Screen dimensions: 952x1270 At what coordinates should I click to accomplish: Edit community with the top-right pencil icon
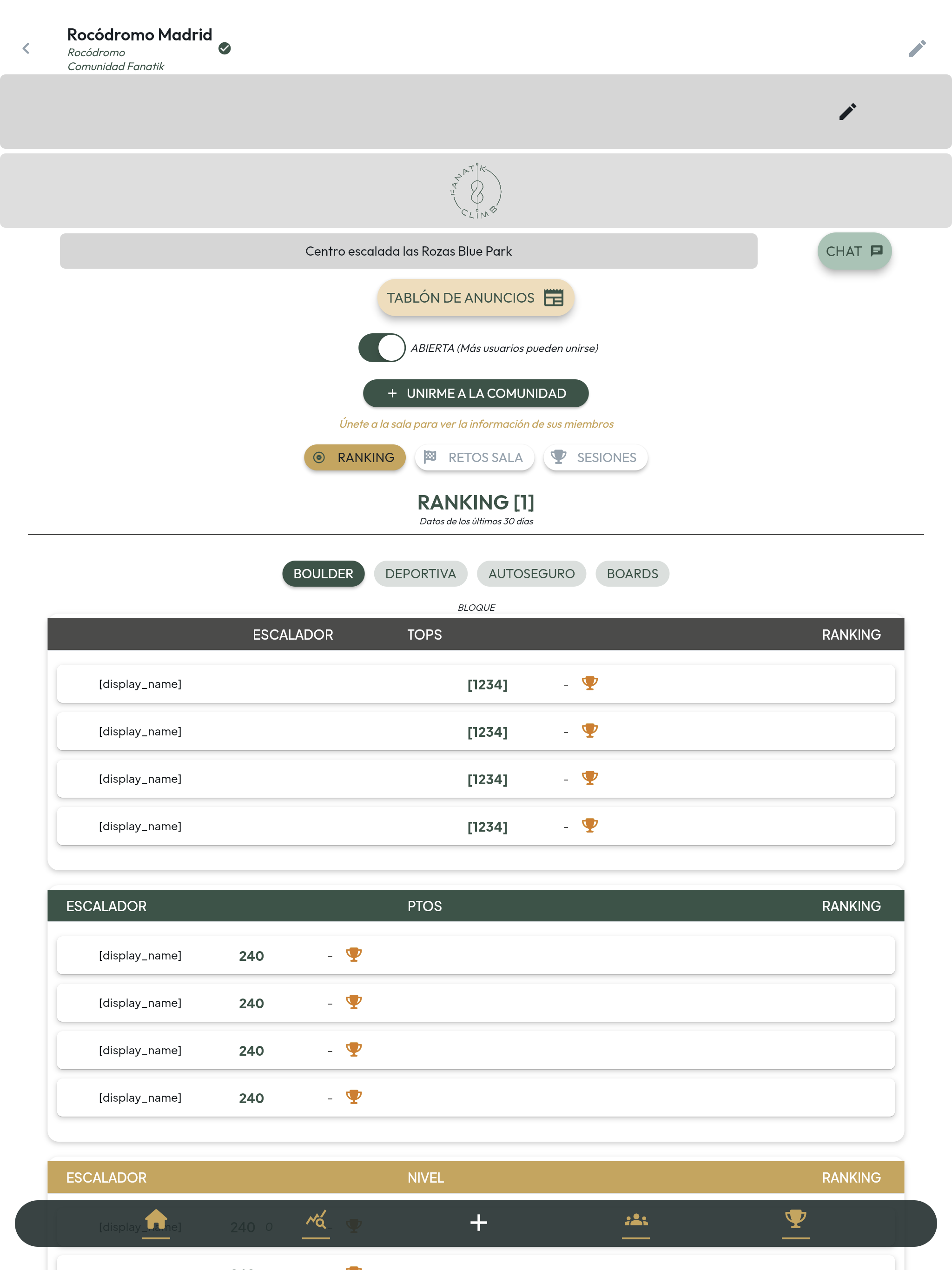[x=917, y=48]
